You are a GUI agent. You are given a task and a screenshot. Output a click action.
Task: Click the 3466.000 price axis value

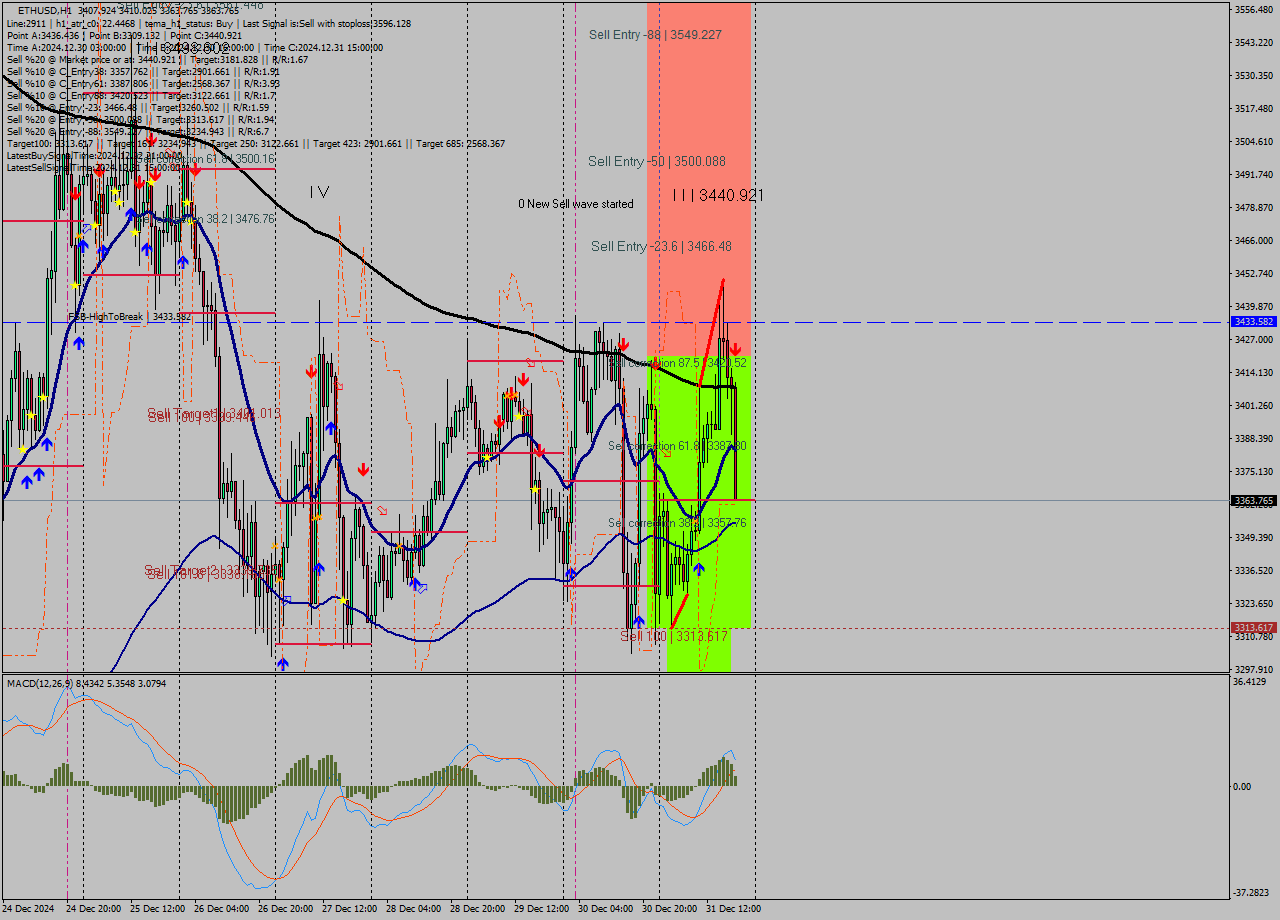tap(1253, 241)
